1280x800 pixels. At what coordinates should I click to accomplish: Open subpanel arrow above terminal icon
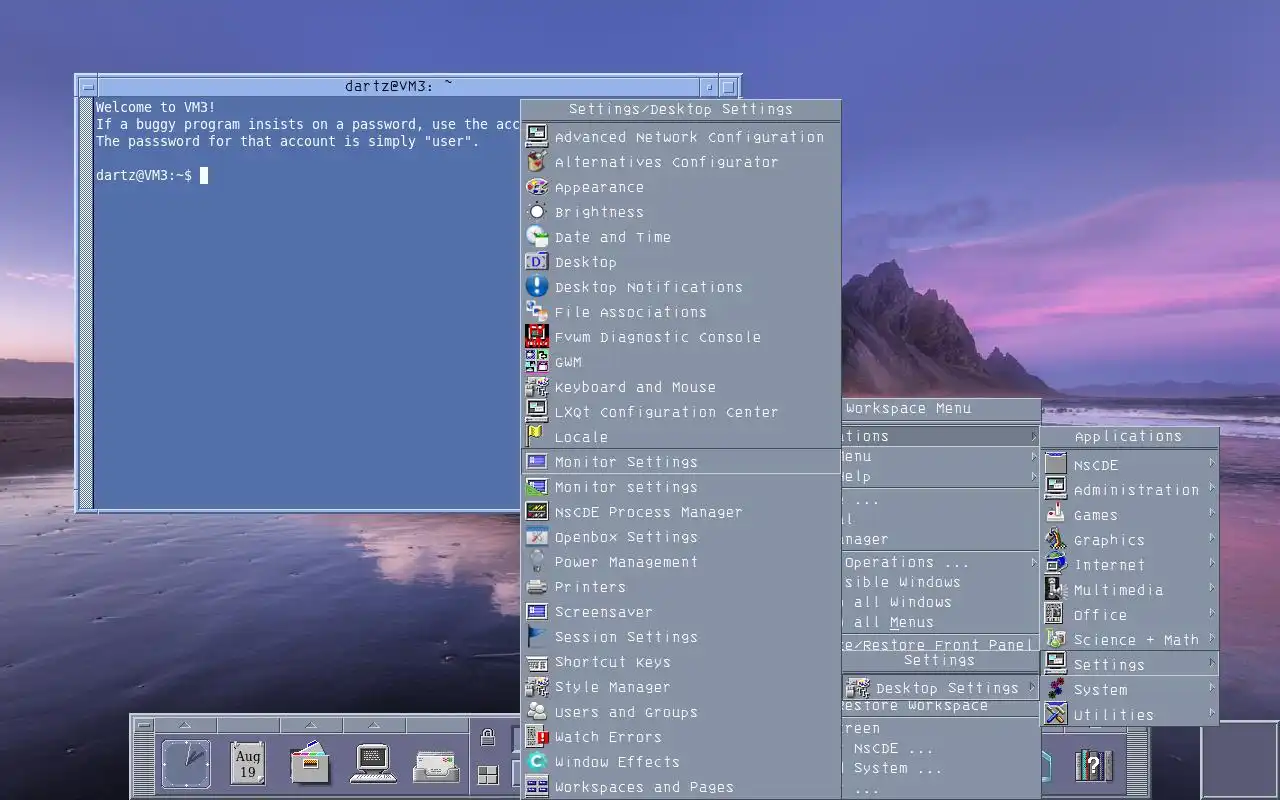(x=373, y=725)
